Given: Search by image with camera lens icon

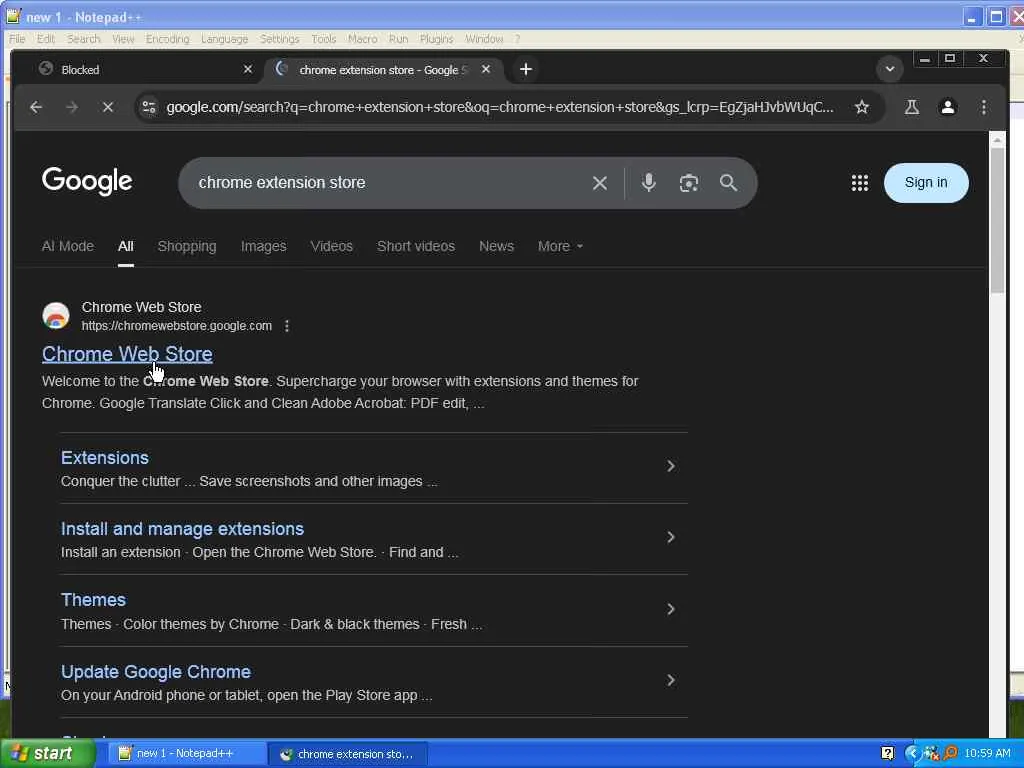Looking at the screenshot, I should [x=689, y=183].
